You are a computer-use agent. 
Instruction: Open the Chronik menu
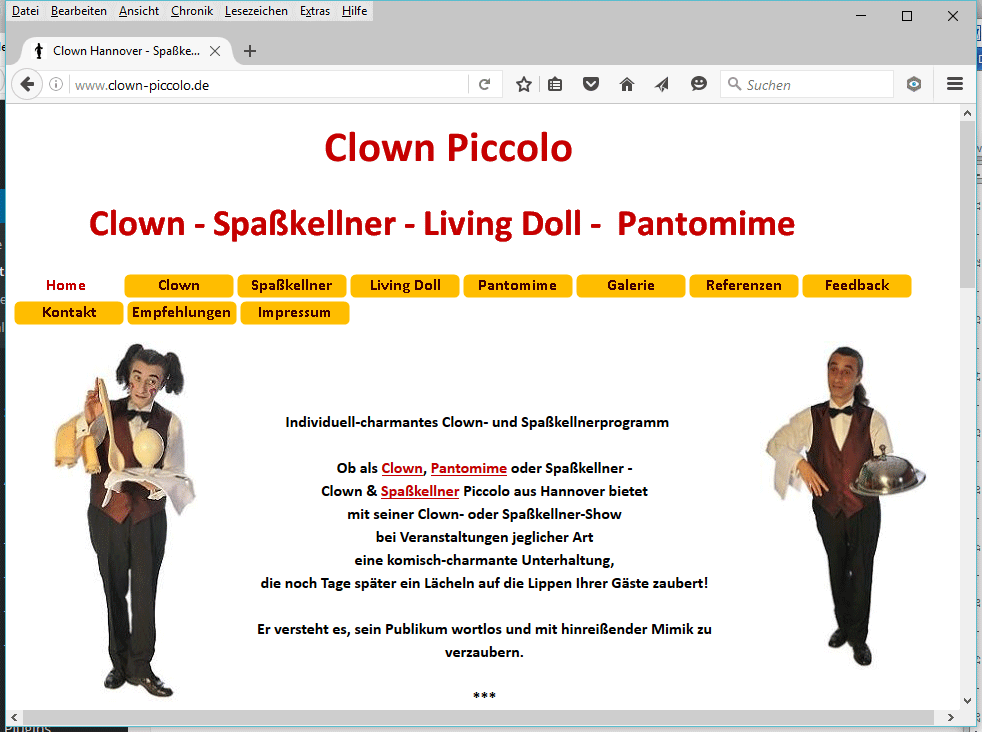192,11
